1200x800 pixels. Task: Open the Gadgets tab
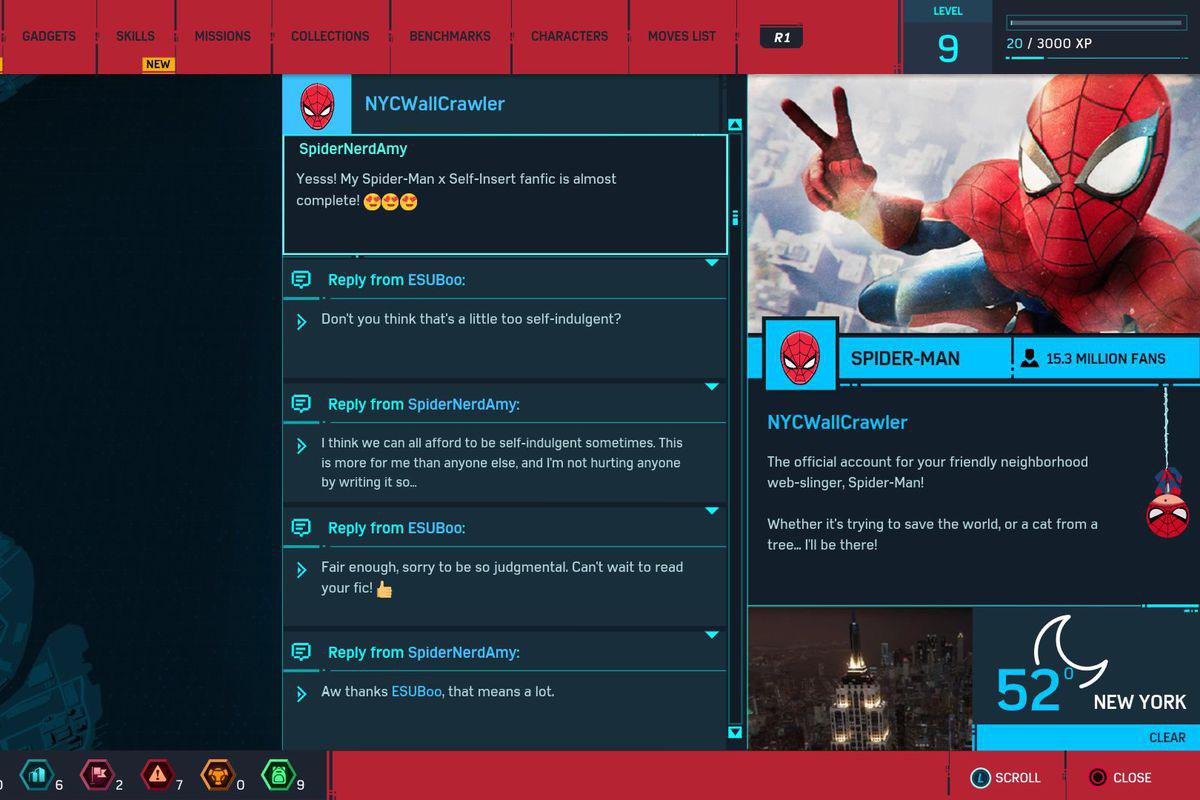49,36
